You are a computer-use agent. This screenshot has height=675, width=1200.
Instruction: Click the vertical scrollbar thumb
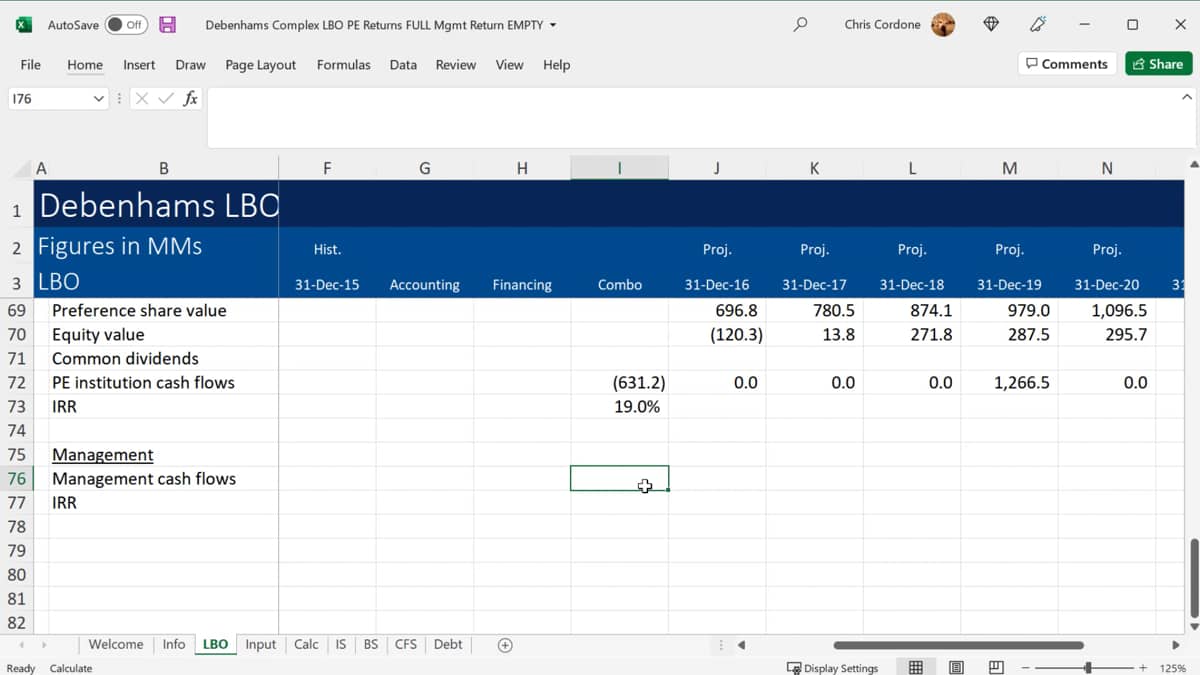tap(1192, 578)
